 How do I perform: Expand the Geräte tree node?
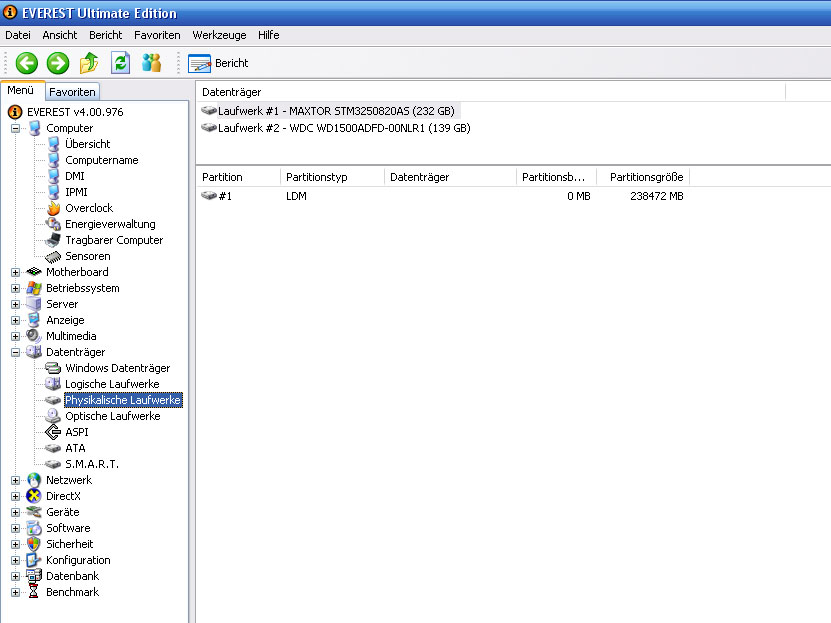pos(15,512)
